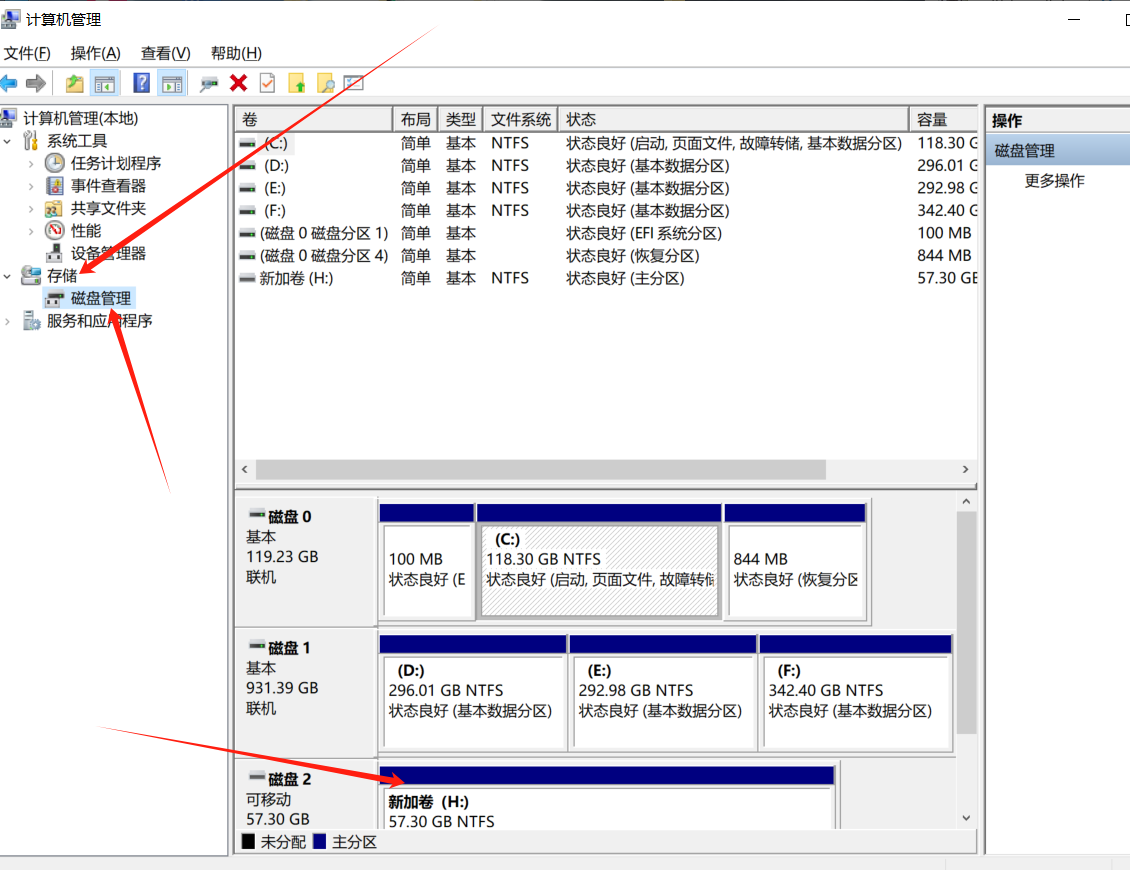Click the 计算机管理 title bar app icon
This screenshot has width=1130, height=870.
pyautogui.click(x=10, y=19)
